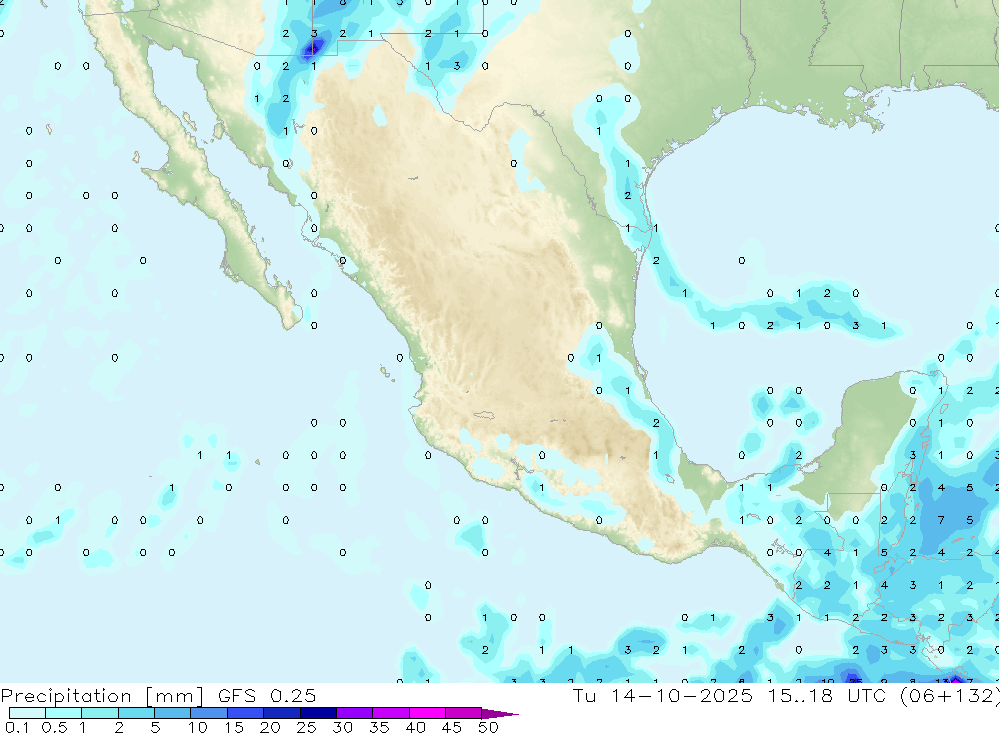Click the 40–45 mm magenta legend box
1000x733 pixels.
click(x=427, y=713)
